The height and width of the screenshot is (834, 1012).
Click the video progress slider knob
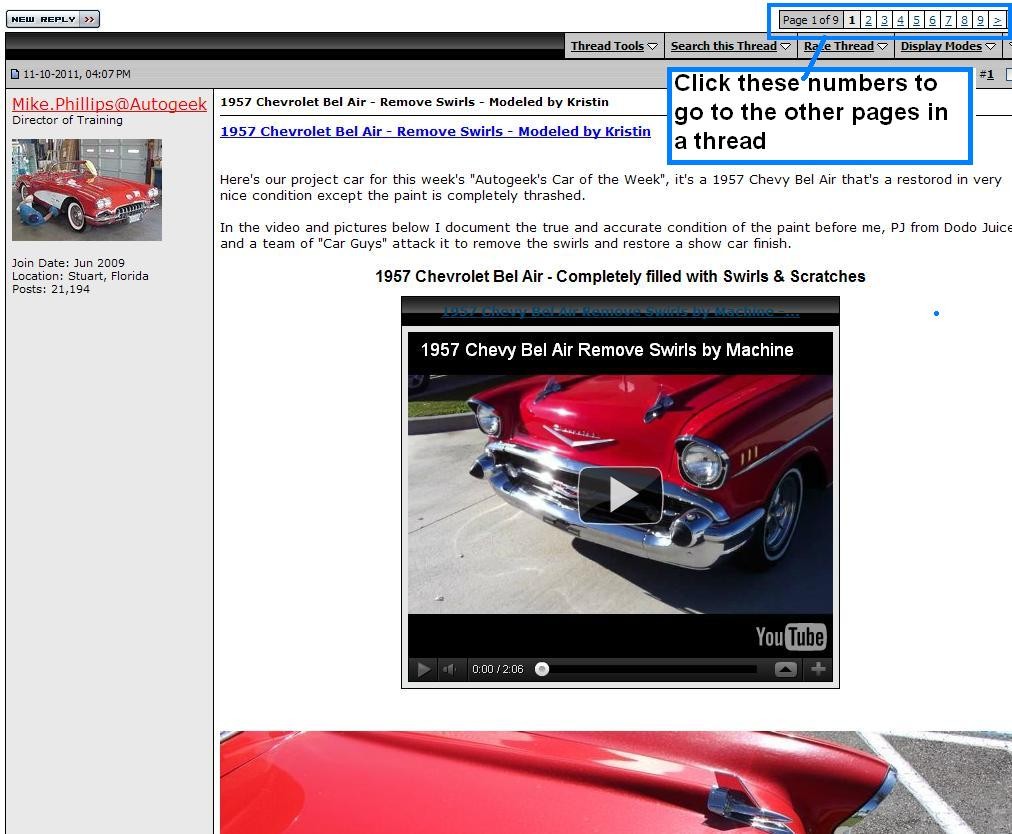(542, 669)
